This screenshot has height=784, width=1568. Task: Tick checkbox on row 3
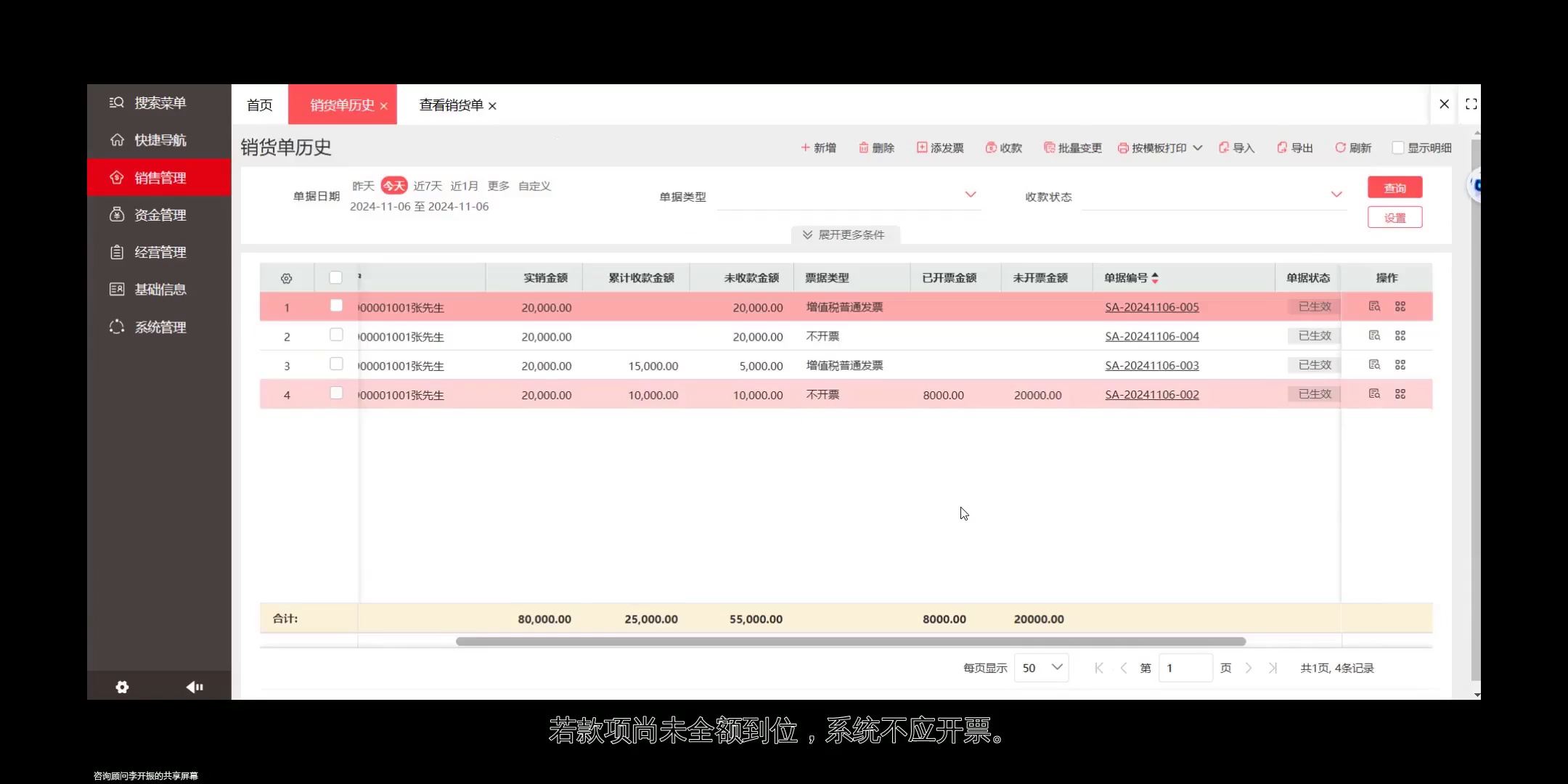(335, 364)
